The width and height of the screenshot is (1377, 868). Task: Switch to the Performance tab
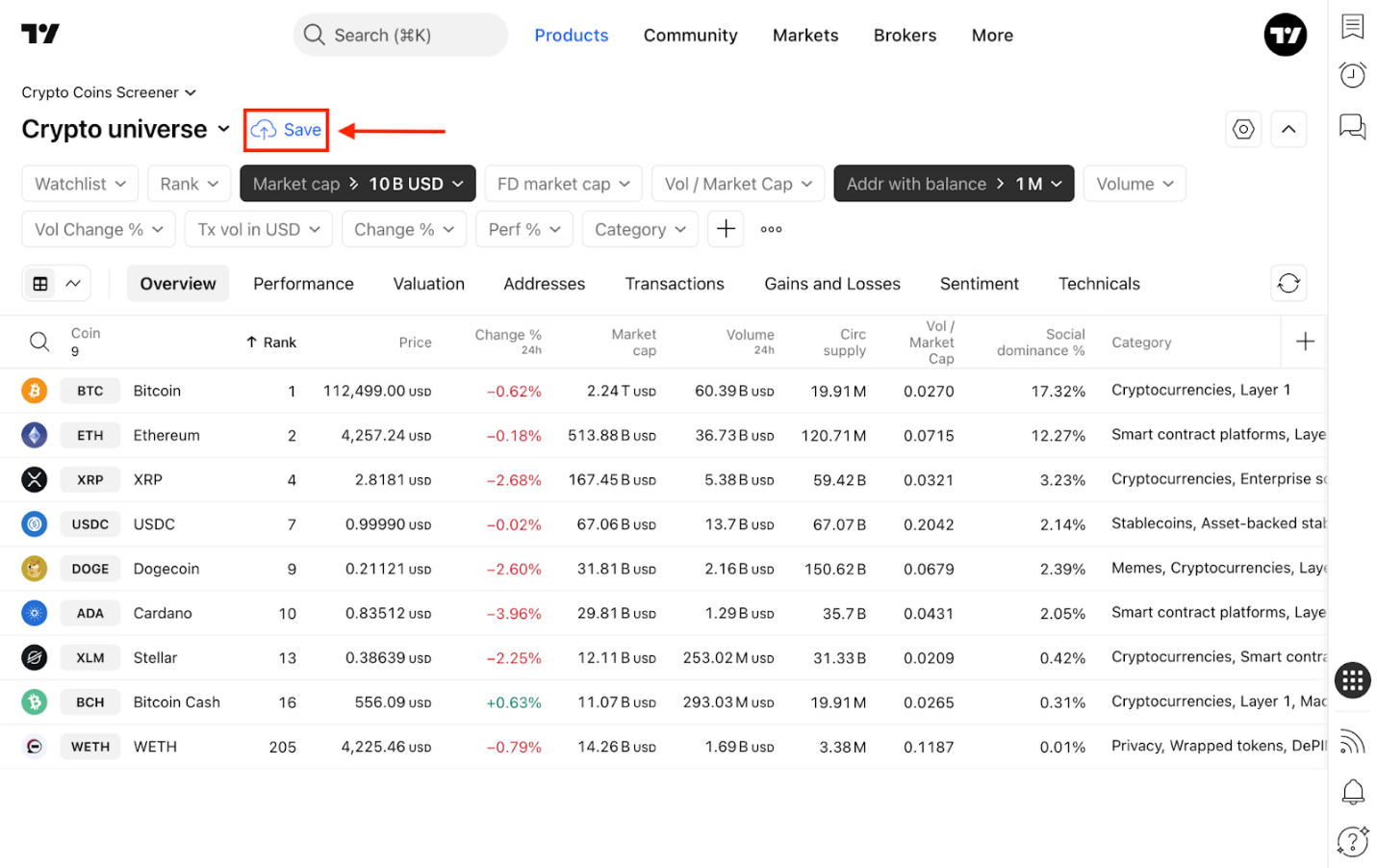coord(303,284)
